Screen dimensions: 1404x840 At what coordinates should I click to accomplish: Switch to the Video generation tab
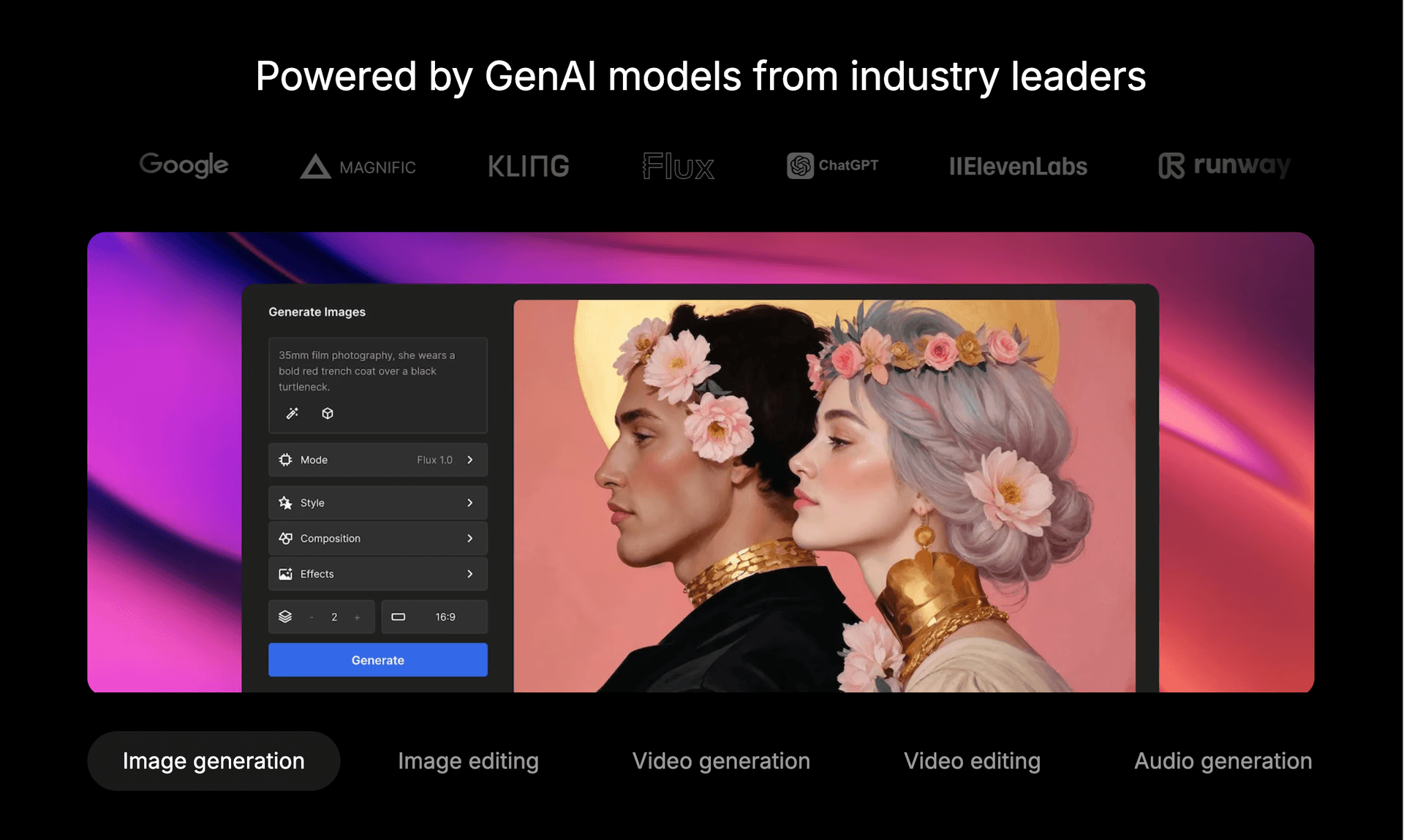[x=721, y=761]
